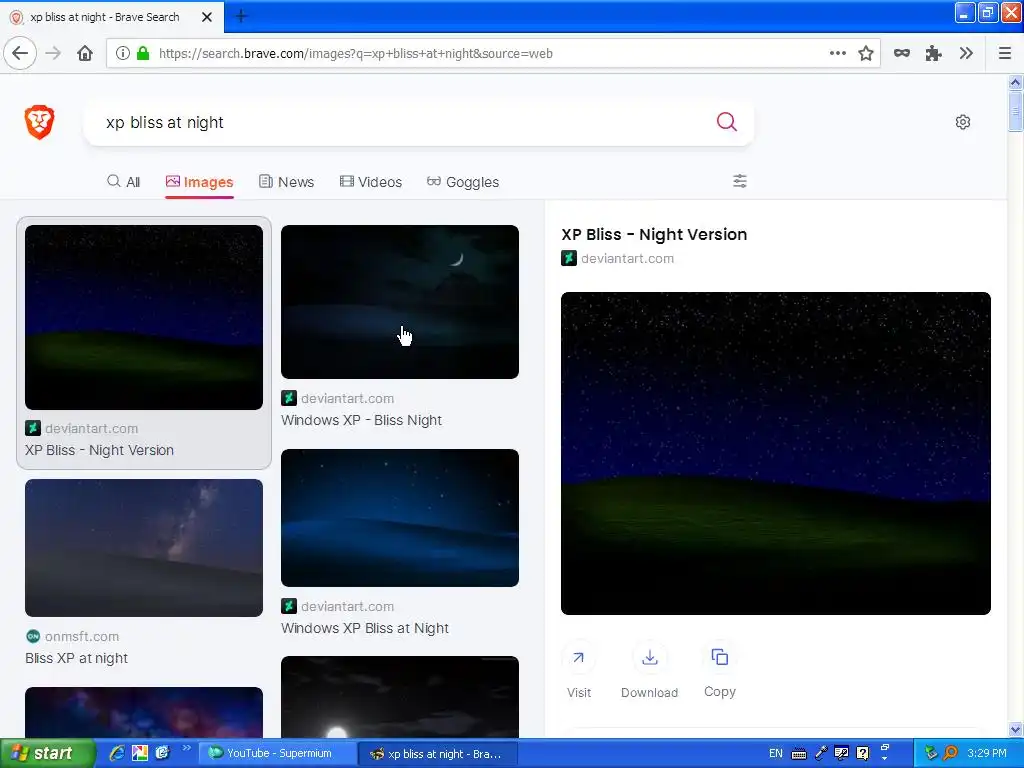Image resolution: width=1024 pixels, height=768 pixels.
Task: Click the EN language indicator in tray
Action: point(775,753)
